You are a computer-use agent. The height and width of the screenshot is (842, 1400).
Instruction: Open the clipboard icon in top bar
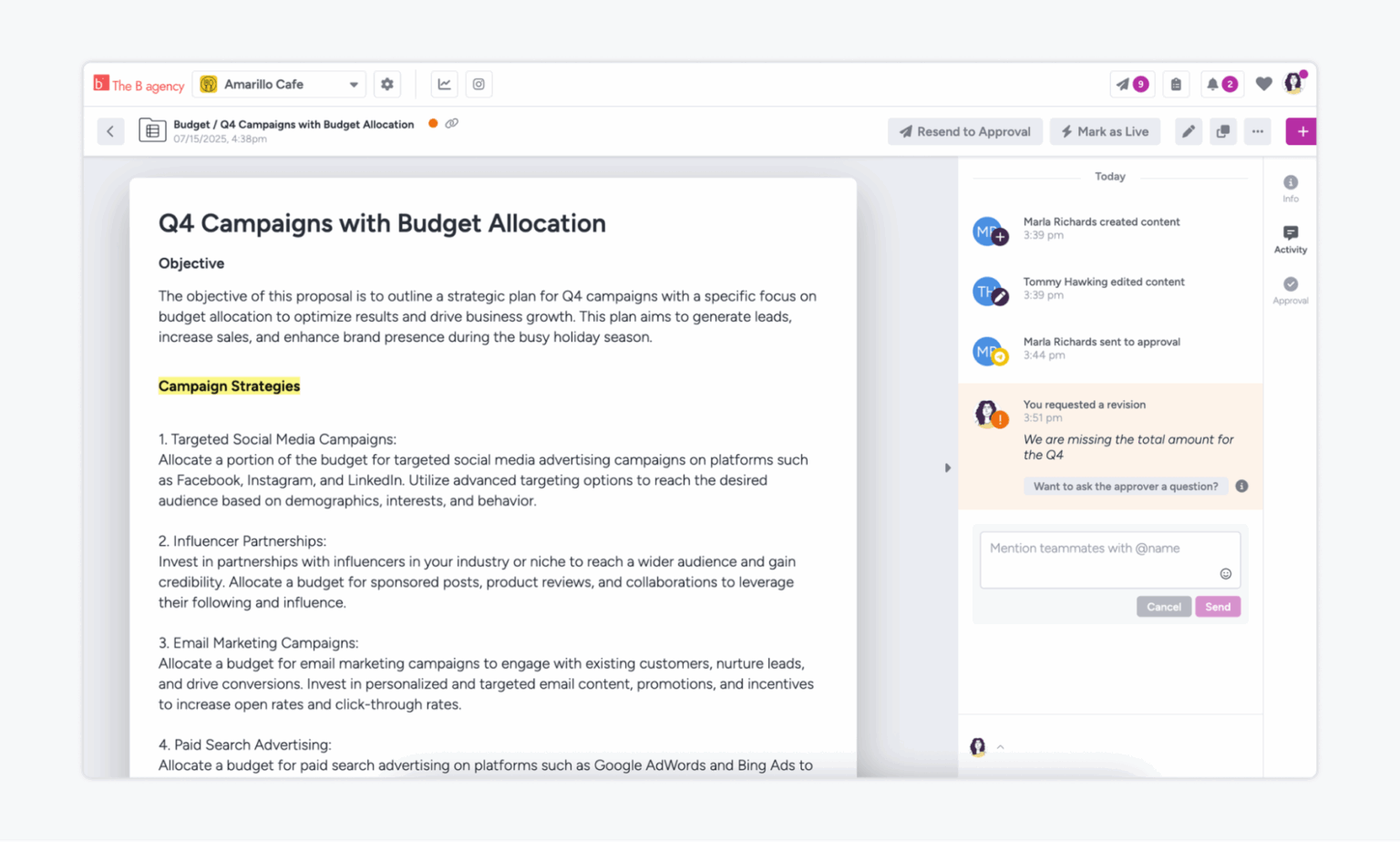point(1176,84)
